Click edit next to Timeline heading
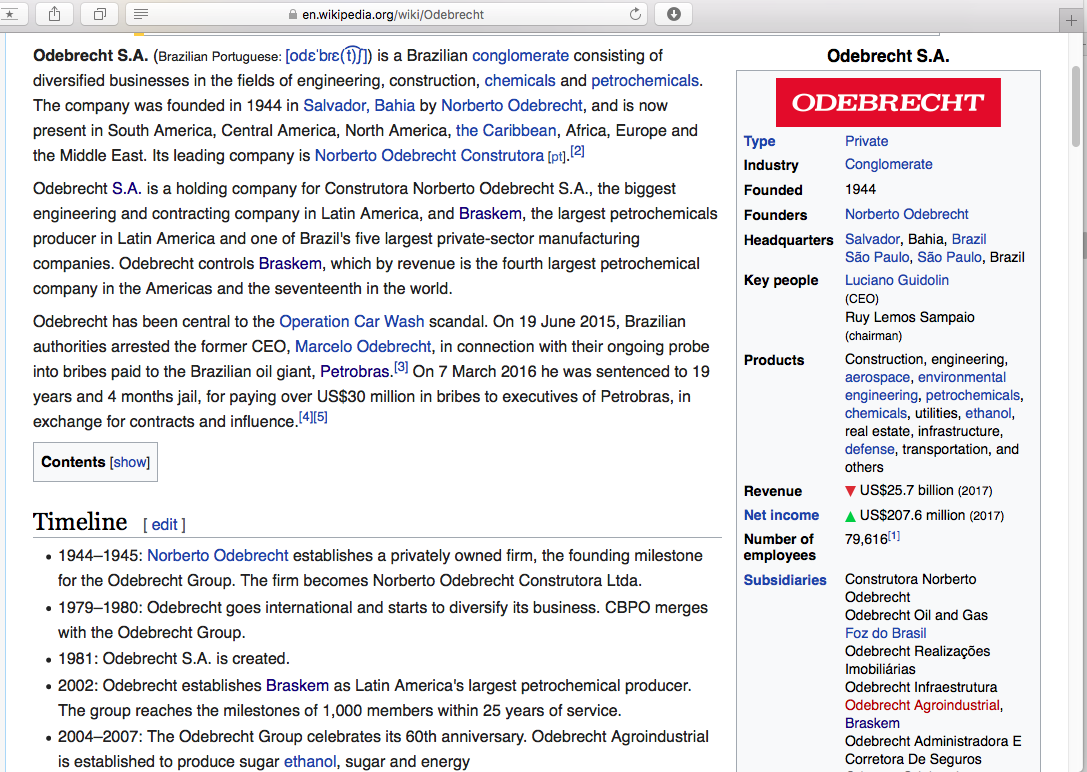 pos(164,524)
